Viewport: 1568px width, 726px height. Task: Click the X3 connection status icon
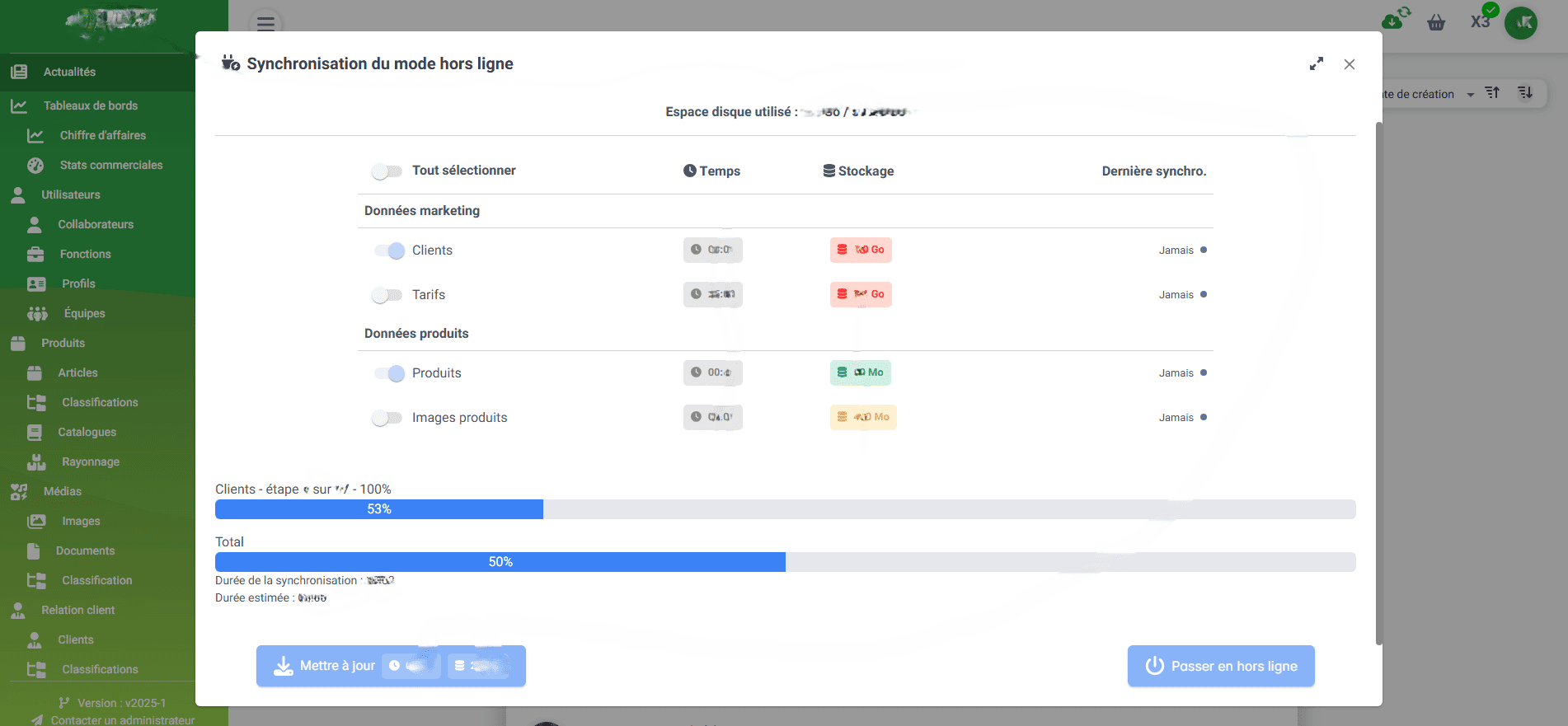click(1482, 18)
